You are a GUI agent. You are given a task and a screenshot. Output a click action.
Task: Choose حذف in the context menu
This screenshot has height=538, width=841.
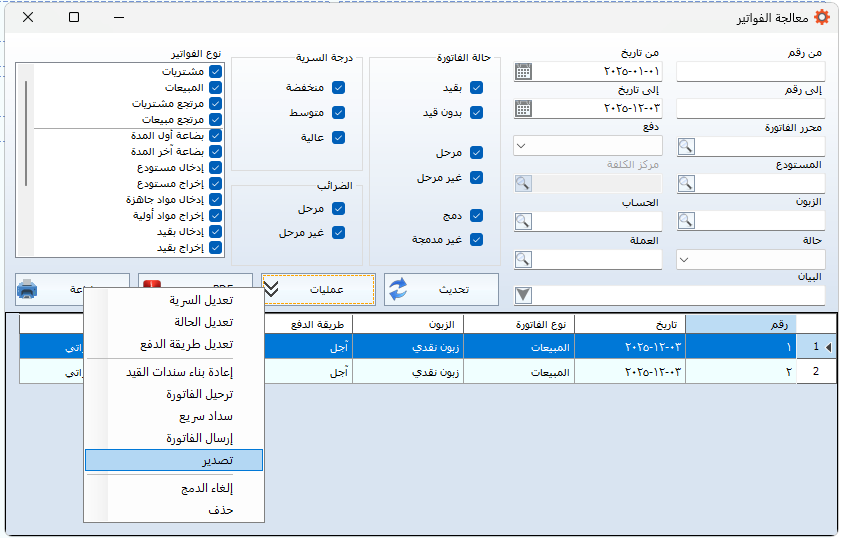point(174,509)
